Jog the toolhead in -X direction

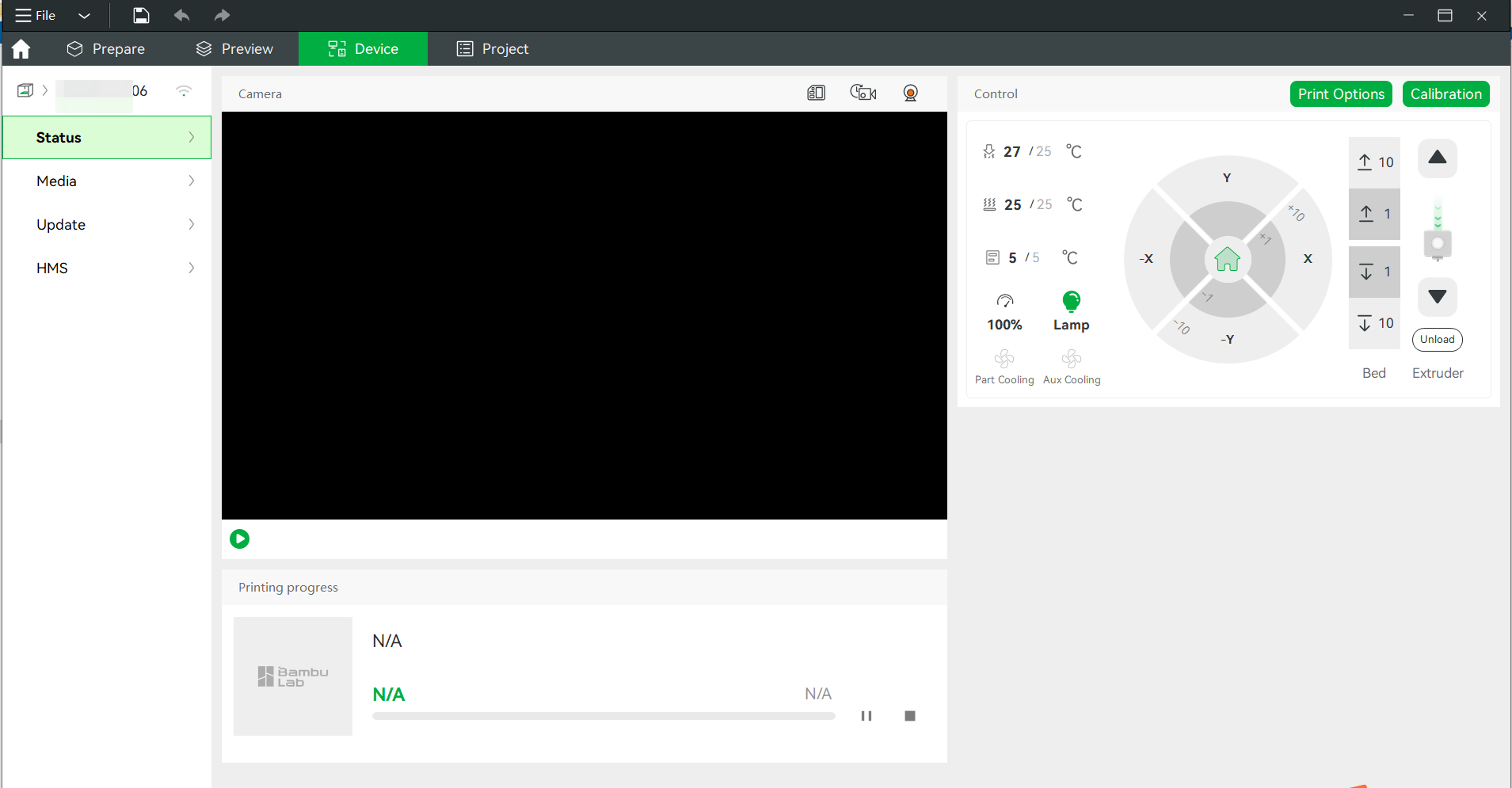[x=1146, y=259]
